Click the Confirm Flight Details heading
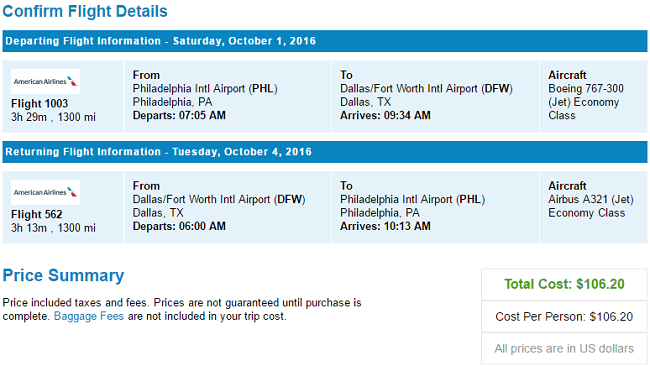The height and width of the screenshot is (366, 650). (x=85, y=11)
